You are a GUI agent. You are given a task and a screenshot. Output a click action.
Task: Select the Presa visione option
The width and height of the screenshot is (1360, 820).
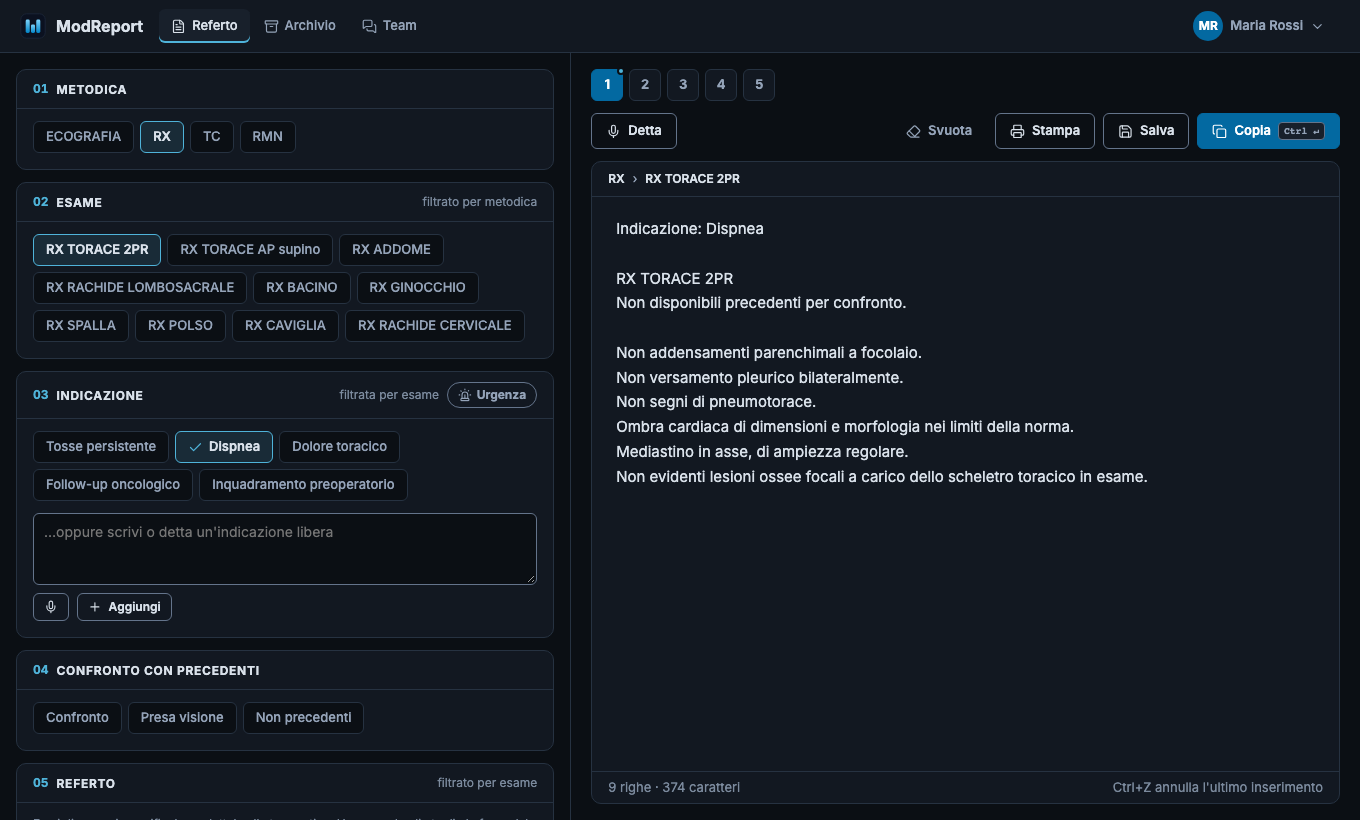pyautogui.click(x=182, y=718)
